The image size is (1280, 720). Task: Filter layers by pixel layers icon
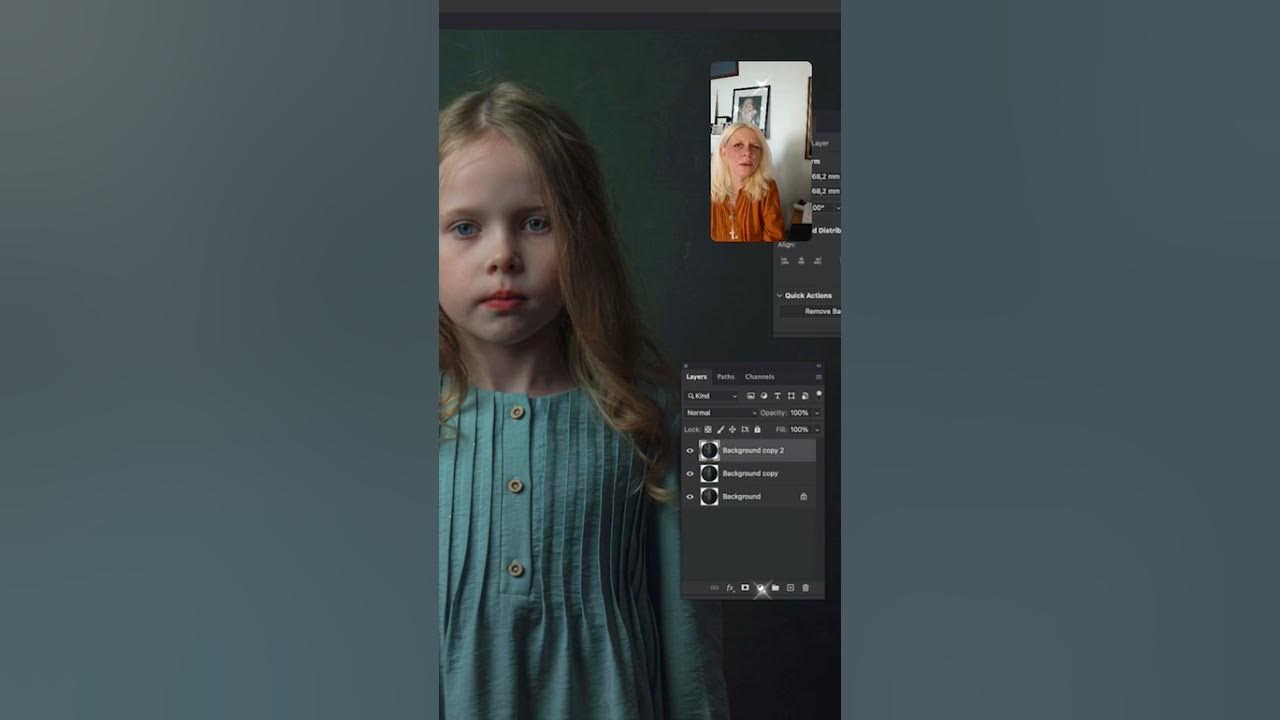pyautogui.click(x=751, y=396)
